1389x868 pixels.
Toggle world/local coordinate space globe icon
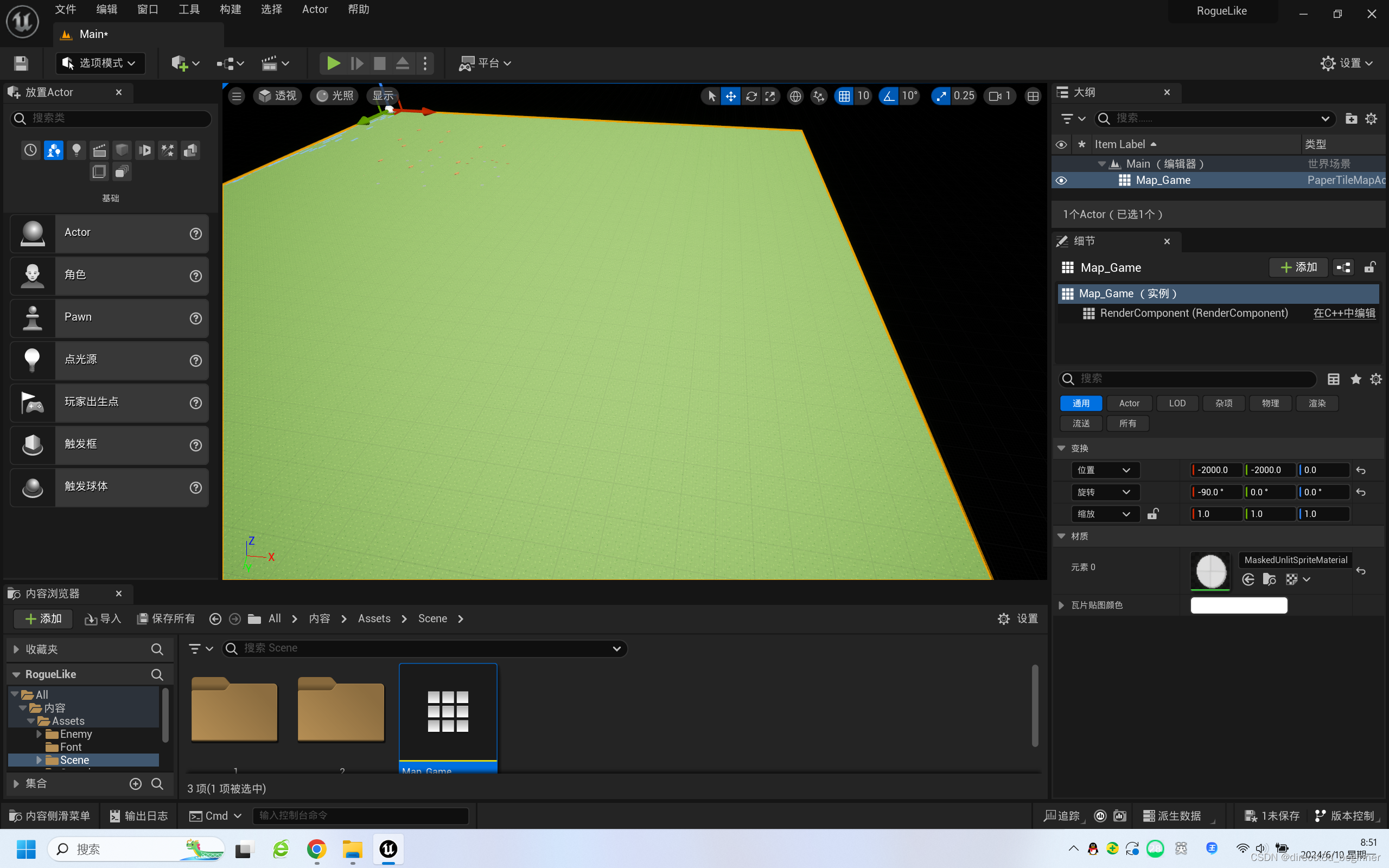coord(795,96)
